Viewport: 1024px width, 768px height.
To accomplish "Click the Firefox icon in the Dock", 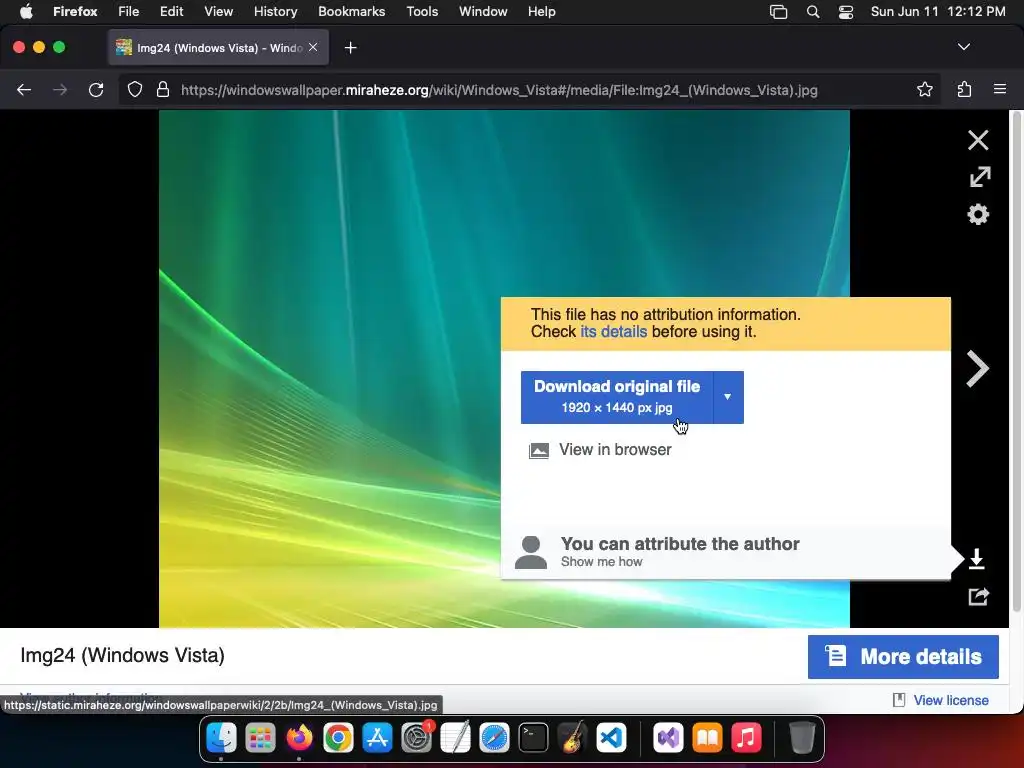I will [x=299, y=738].
